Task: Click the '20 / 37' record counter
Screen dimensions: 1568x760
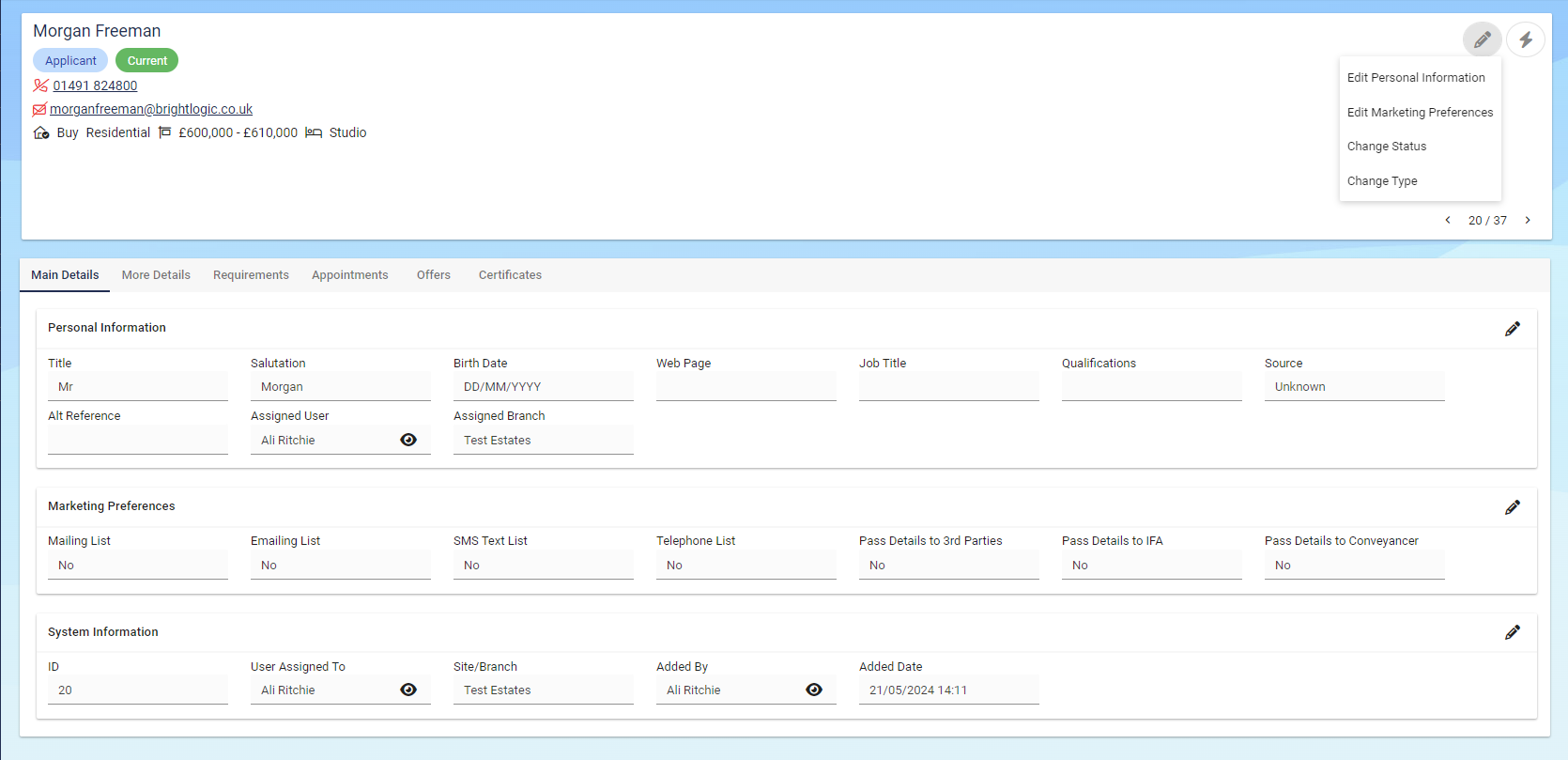Action: [1487, 221]
